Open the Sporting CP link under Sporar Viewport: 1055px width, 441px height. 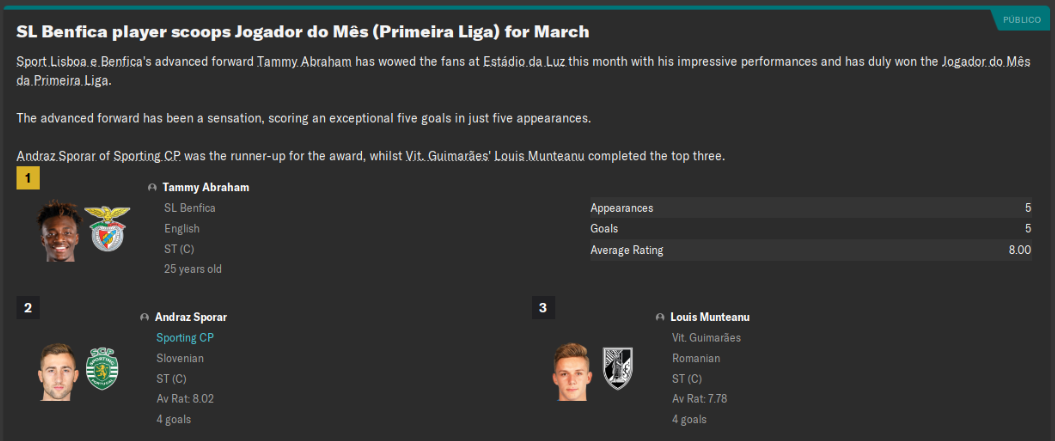click(x=185, y=338)
